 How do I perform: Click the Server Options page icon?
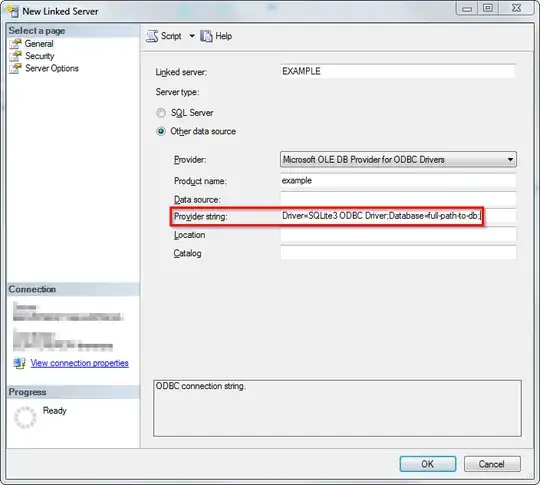pos(15,68)
